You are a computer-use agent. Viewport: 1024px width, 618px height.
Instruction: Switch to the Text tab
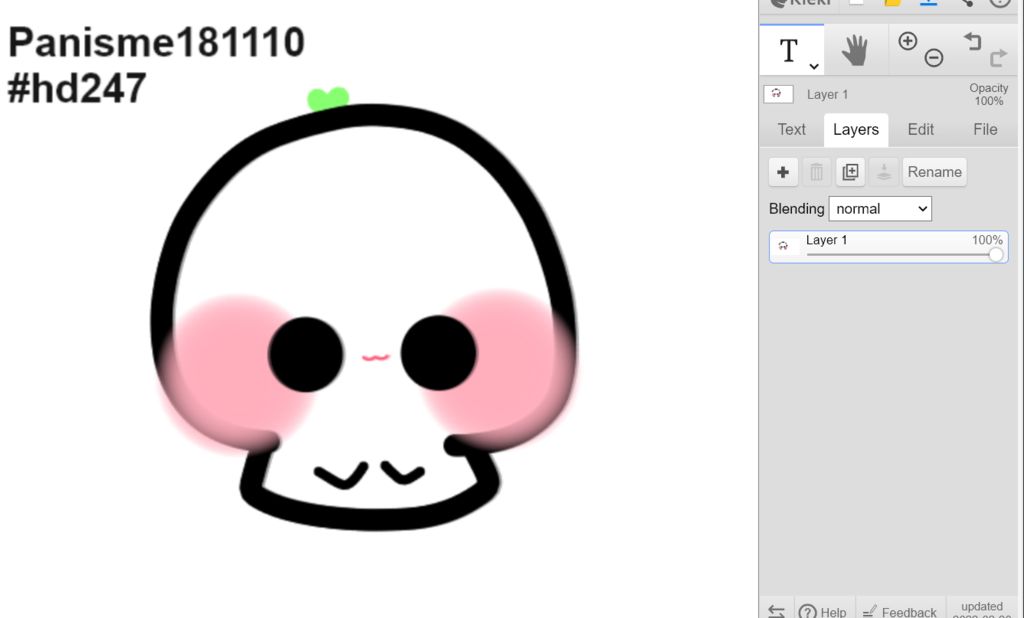click(x=792, y=129)
